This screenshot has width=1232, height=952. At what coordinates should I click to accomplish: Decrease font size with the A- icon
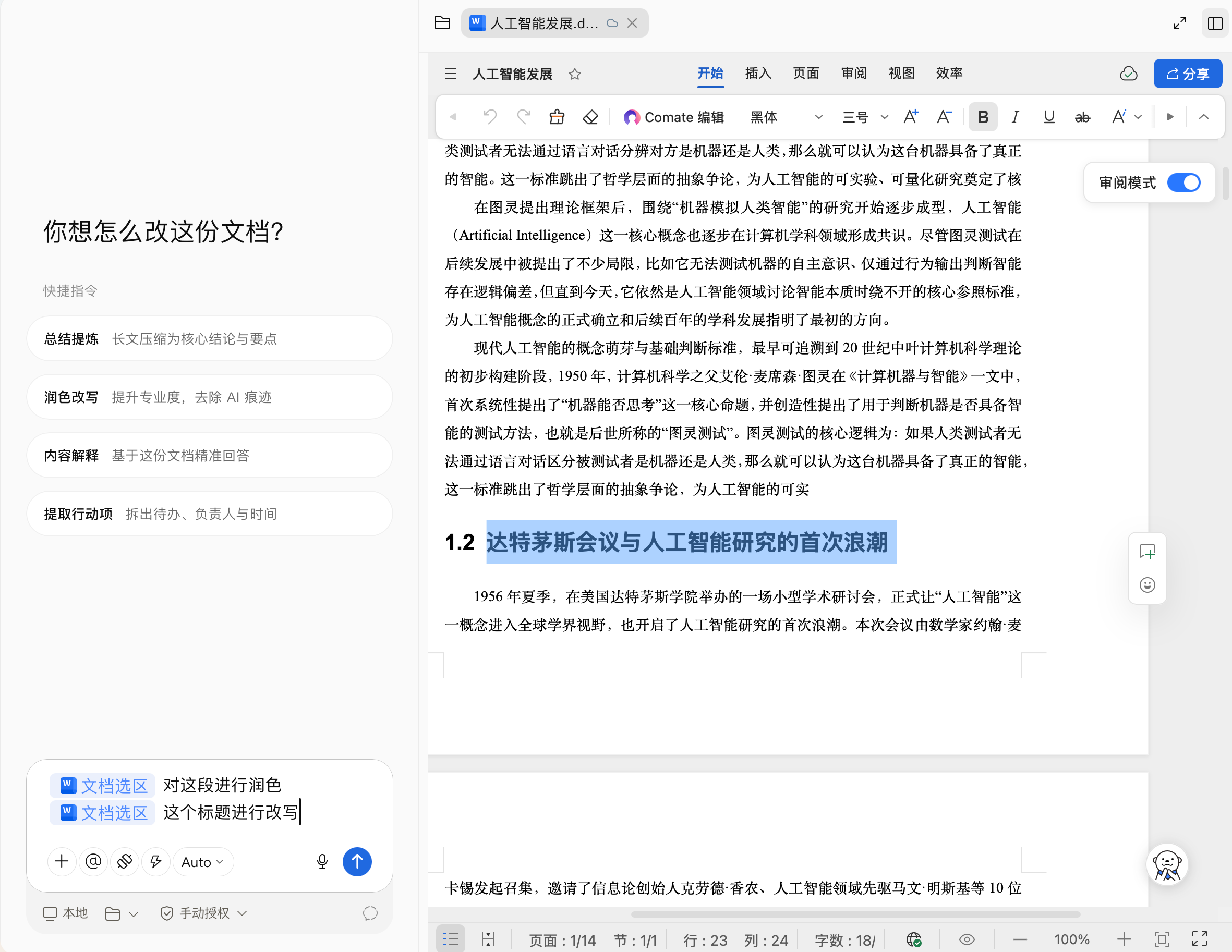pyautogui.click(x=944, y=117)
